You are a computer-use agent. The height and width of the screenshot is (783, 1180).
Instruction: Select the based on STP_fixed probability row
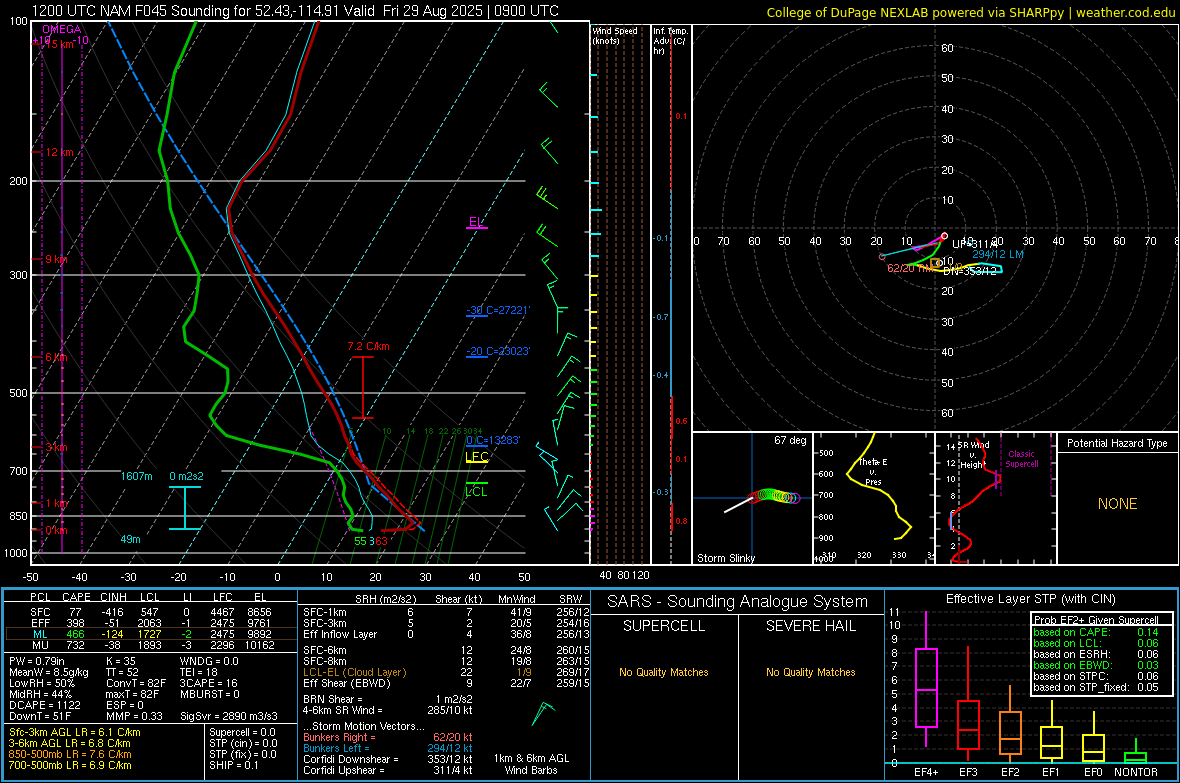coord(1096,687)
